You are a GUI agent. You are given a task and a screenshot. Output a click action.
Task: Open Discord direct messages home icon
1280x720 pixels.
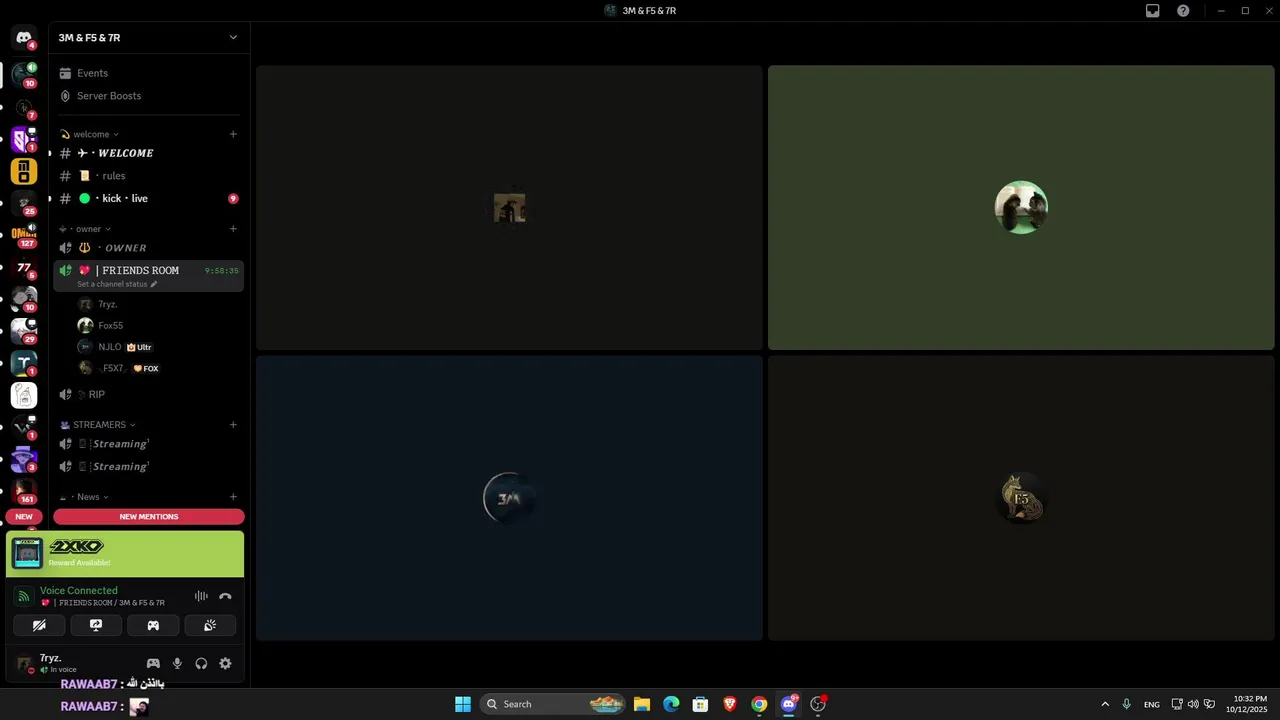(x=24, y=38)
